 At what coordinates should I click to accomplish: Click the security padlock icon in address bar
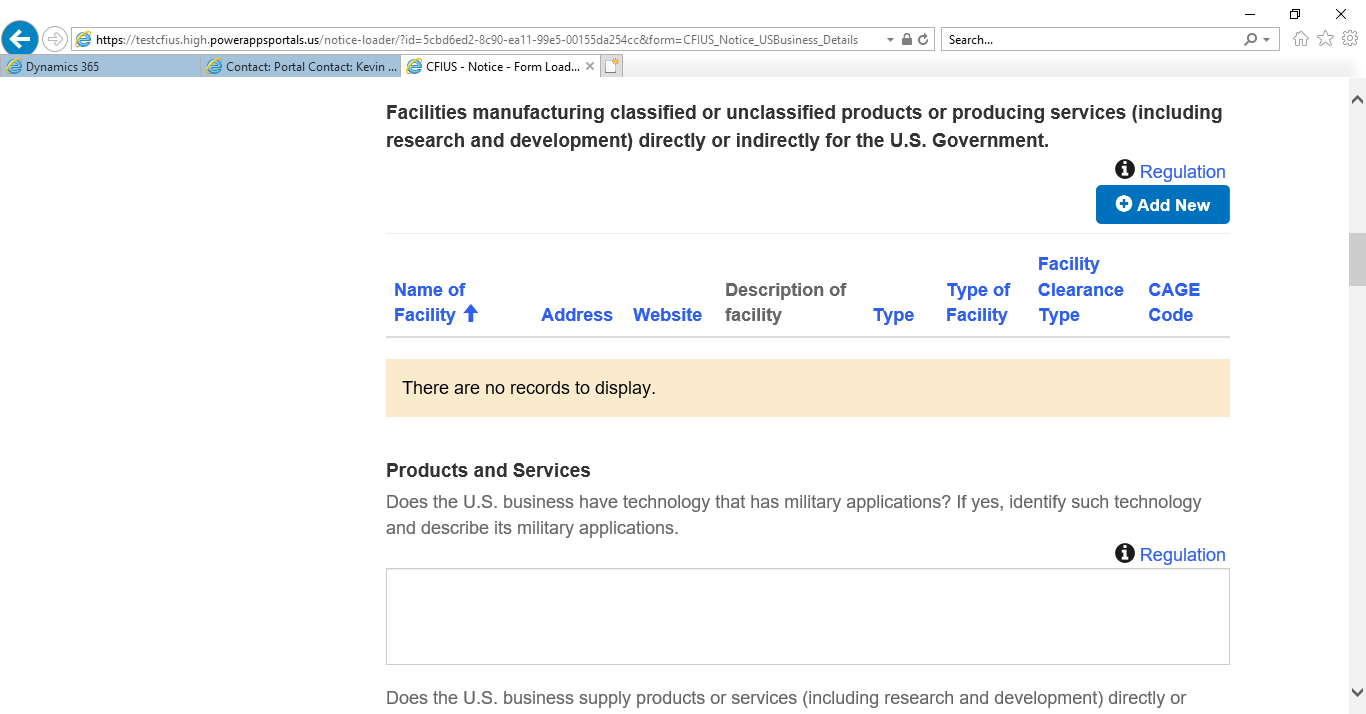(x=906, y=40)
